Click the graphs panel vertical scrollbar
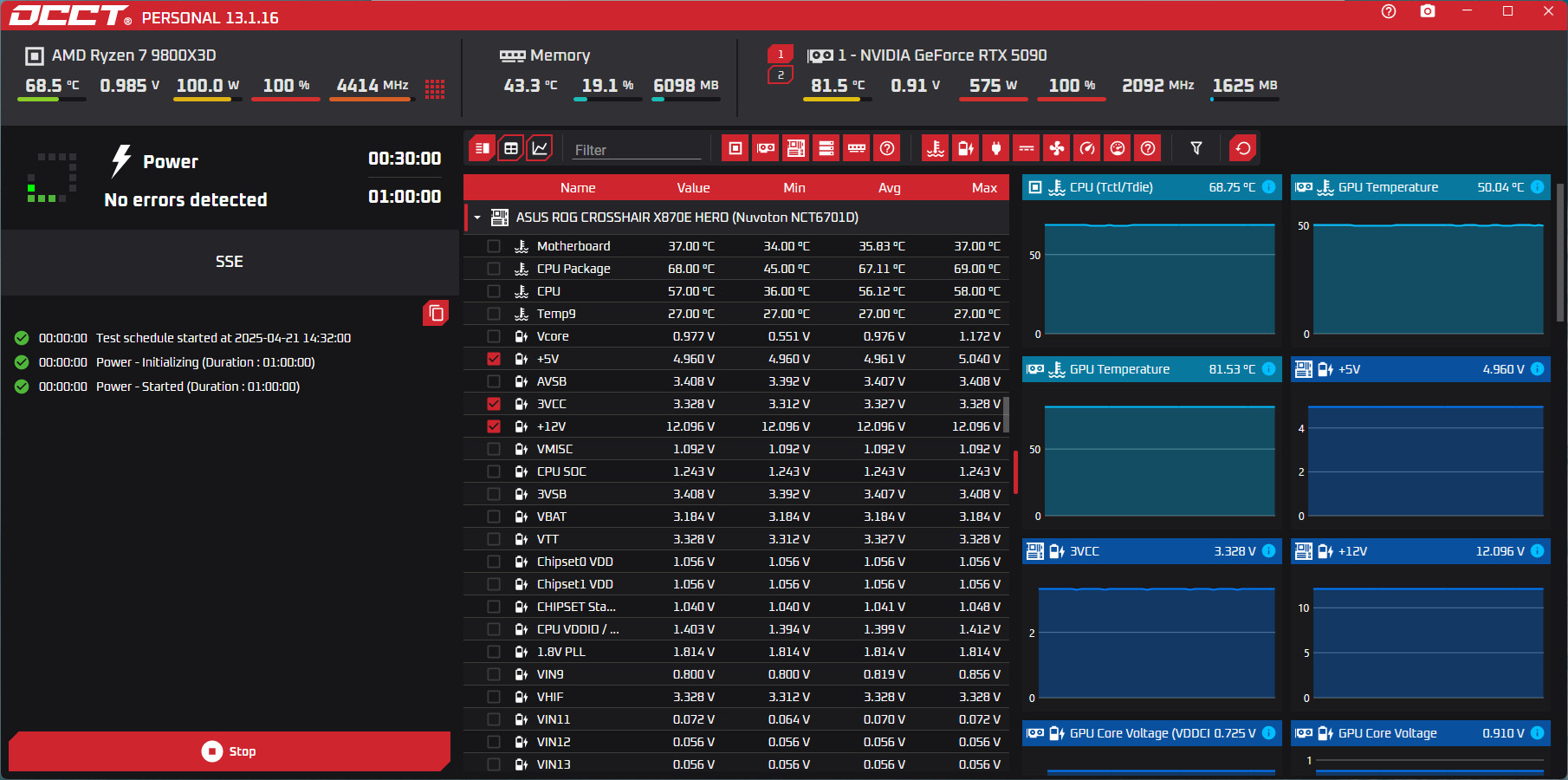This screenshot has height=780, width=1568. [x=1561, y=252]
